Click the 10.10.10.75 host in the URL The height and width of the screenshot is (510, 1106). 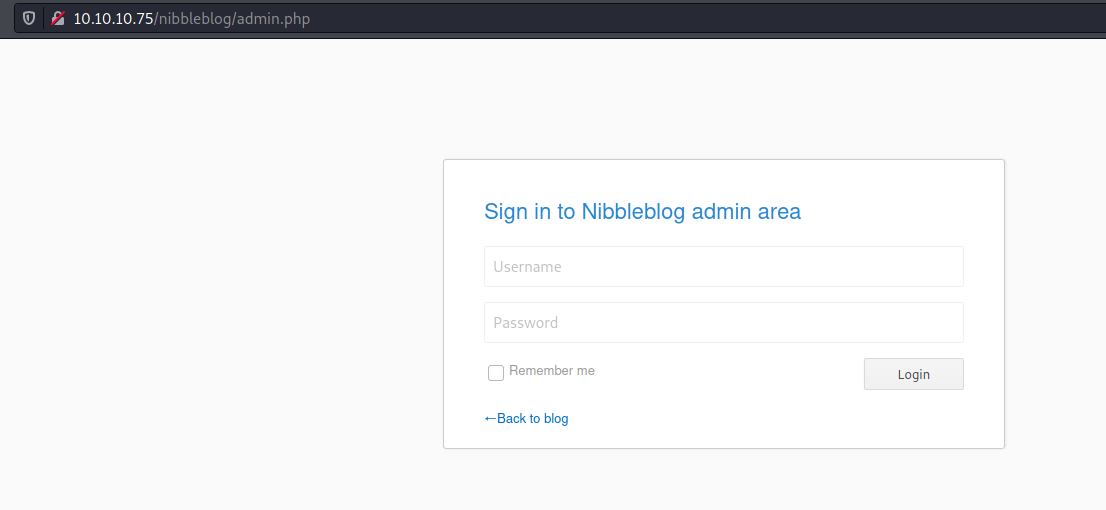pyautogui.click(x=113, y=19)
